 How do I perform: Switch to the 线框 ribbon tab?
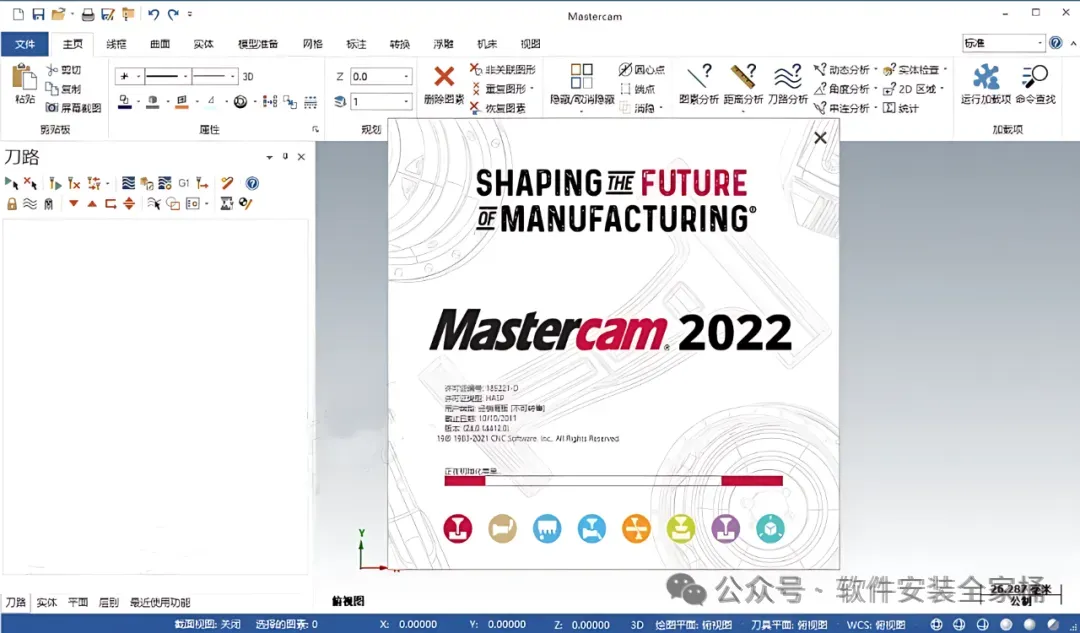coord(116,44)
